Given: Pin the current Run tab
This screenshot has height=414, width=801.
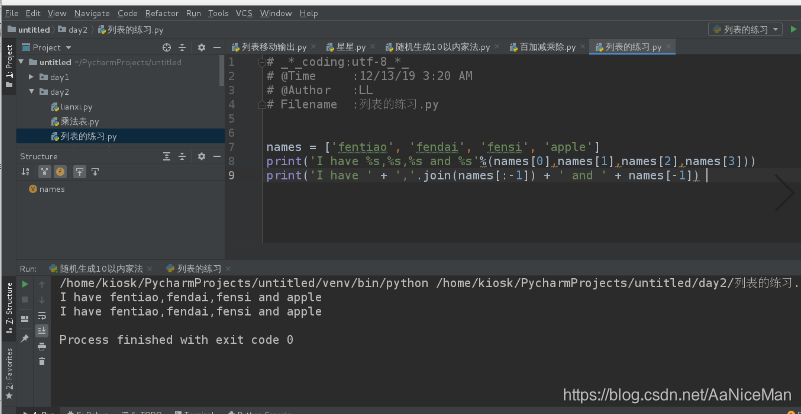Looking at the screenshot, I should [x=25, y=338].
